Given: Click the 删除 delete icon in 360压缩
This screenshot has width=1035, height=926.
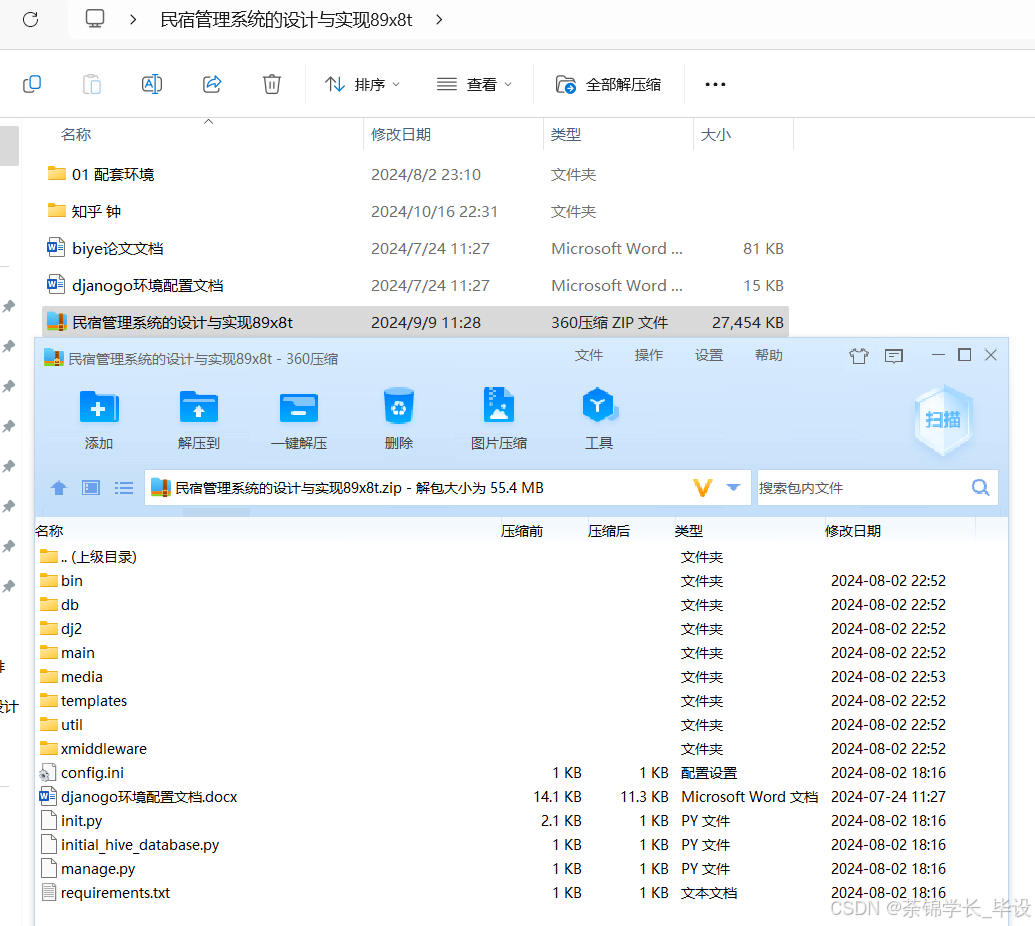Looking at the screenshot, I should 398,418.
